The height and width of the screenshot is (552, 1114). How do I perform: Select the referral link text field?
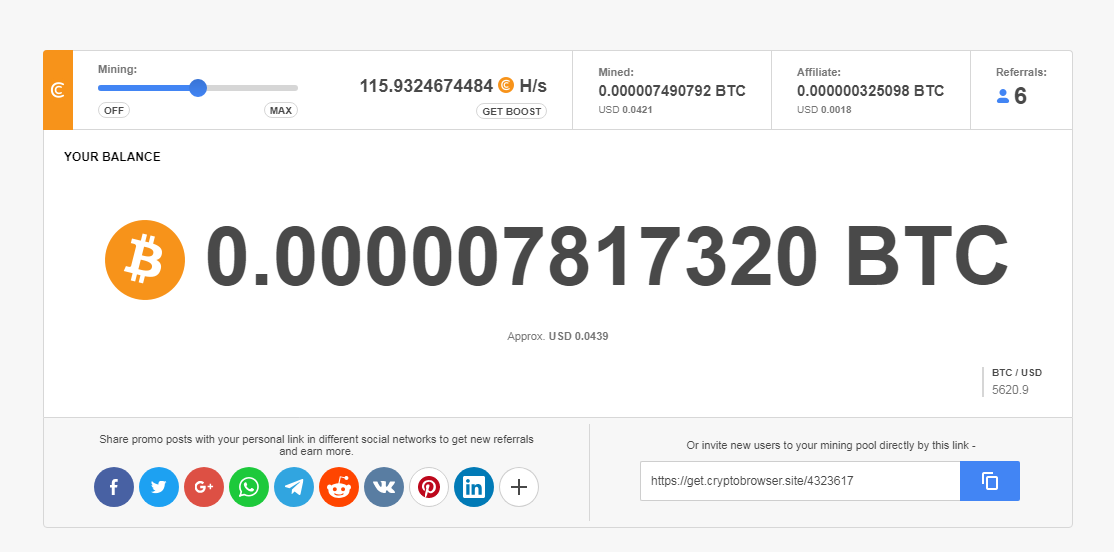[x=800, y=481]
